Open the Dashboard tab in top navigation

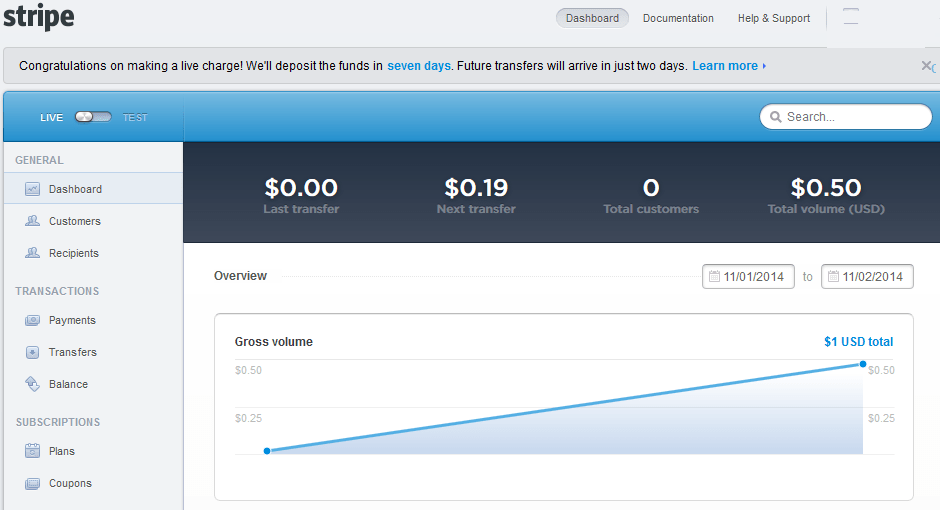point(592,18)
